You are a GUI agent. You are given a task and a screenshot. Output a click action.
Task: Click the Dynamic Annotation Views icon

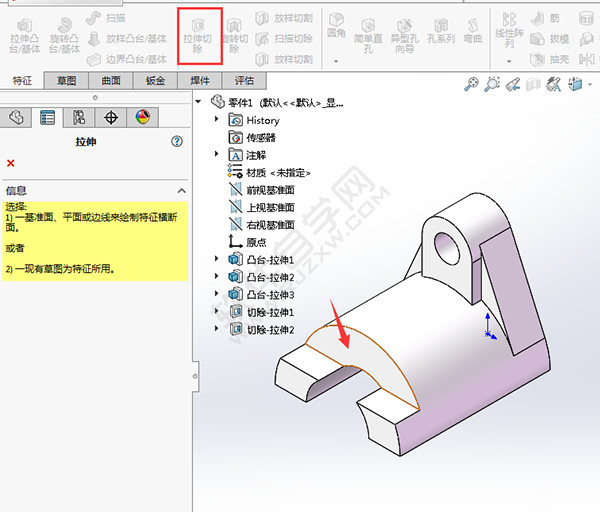pos(554,84)
